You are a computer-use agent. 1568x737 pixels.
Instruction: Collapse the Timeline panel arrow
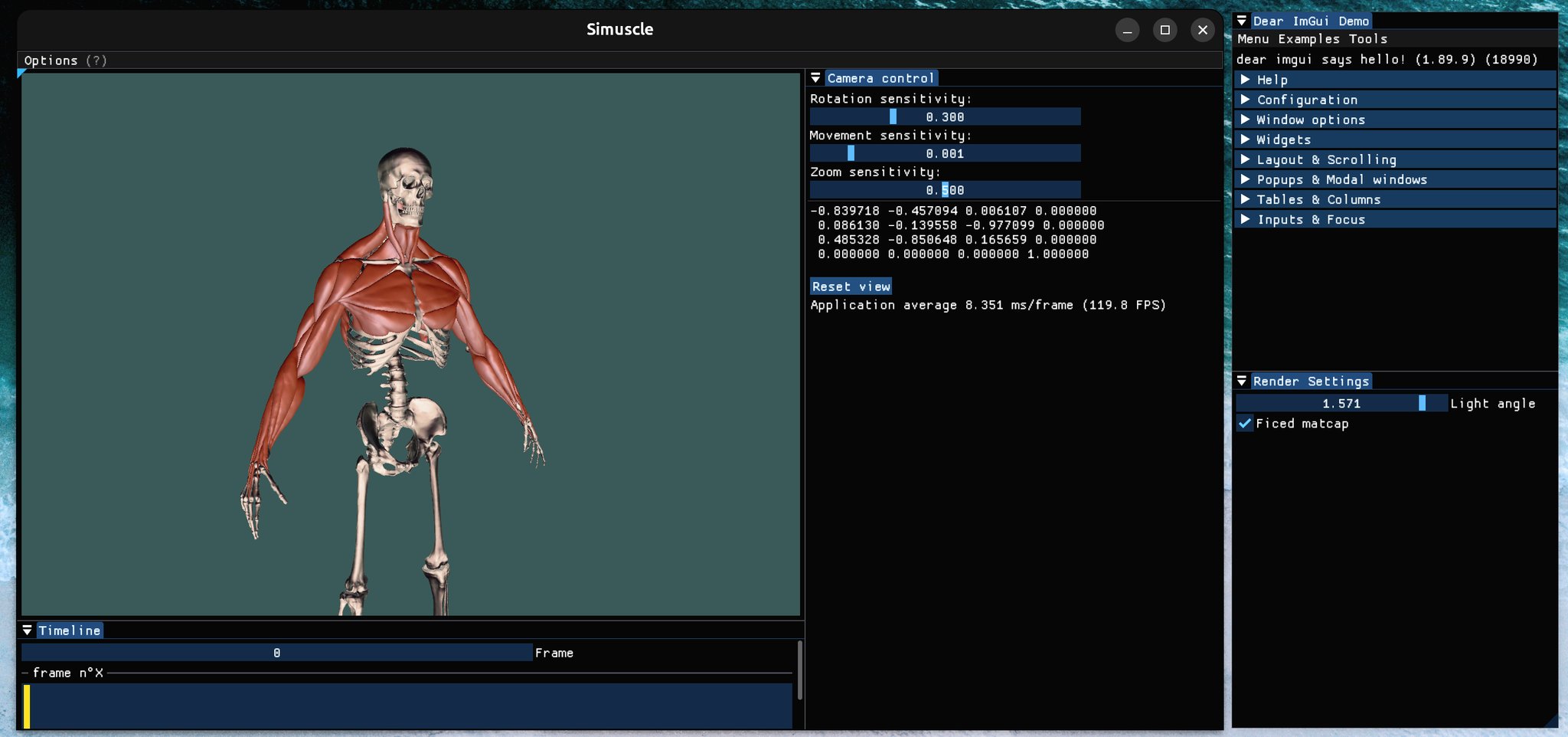tap(27, 631)
